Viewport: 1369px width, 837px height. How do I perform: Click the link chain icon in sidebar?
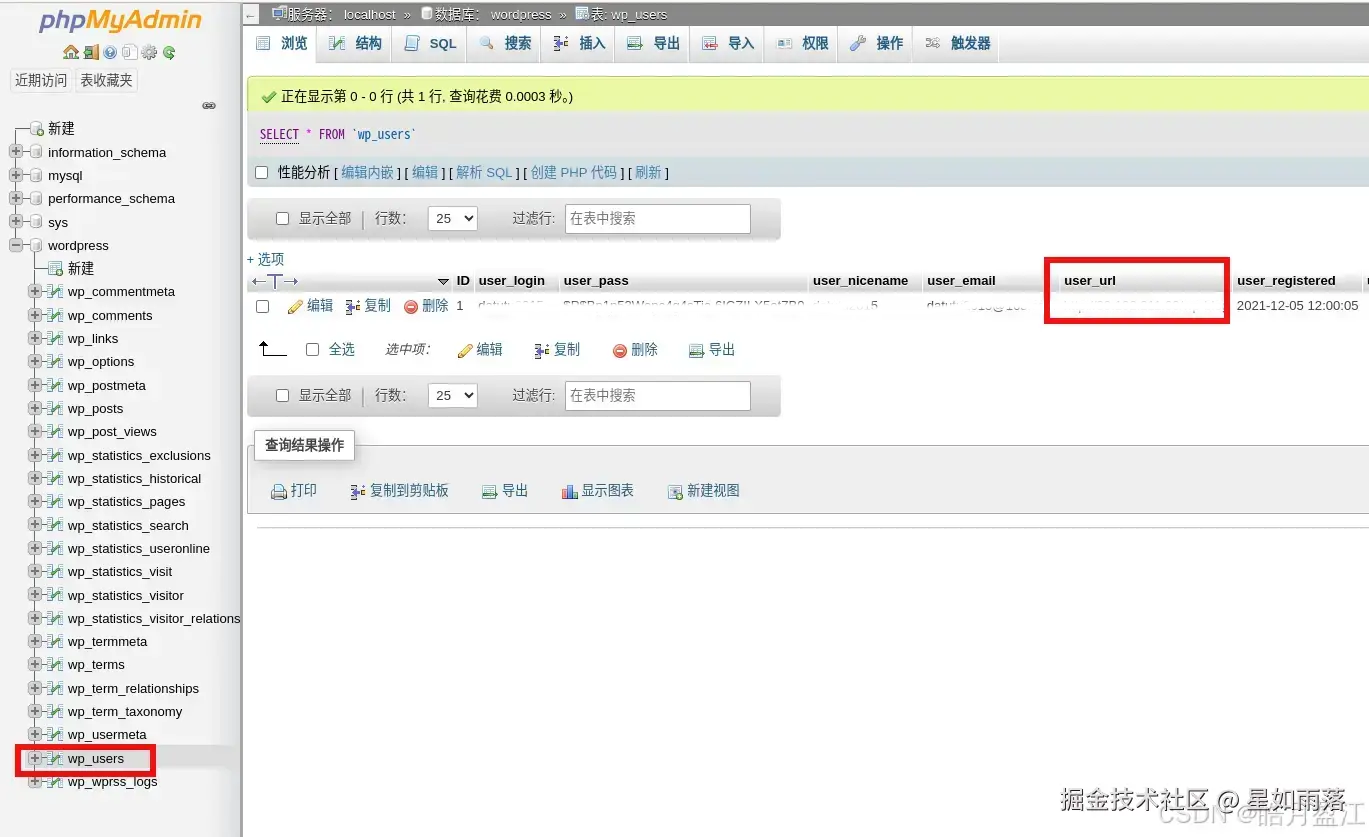(209, 105)
